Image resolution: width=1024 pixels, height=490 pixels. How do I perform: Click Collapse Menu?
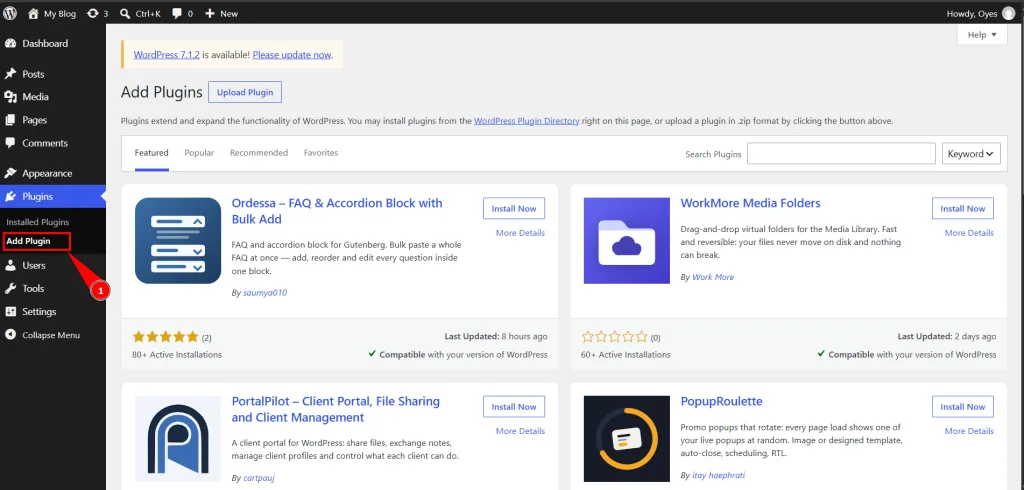click(x=53, y=335)
